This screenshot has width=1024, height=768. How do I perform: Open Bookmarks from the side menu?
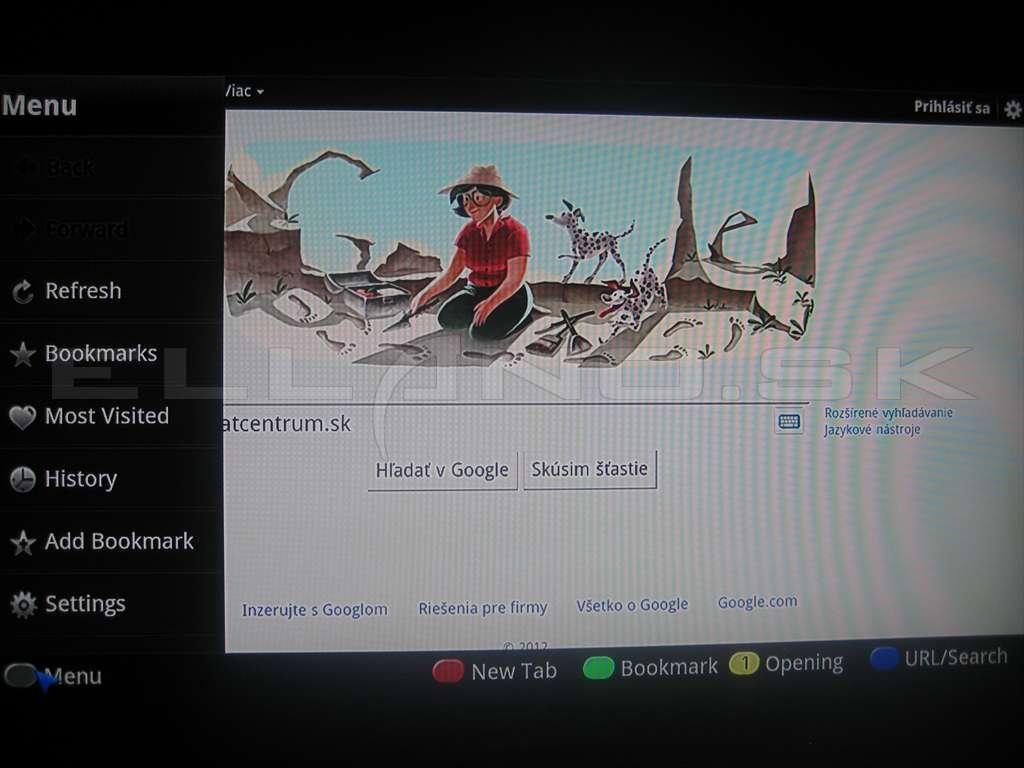pyautogui.click(x=111, y=354)
